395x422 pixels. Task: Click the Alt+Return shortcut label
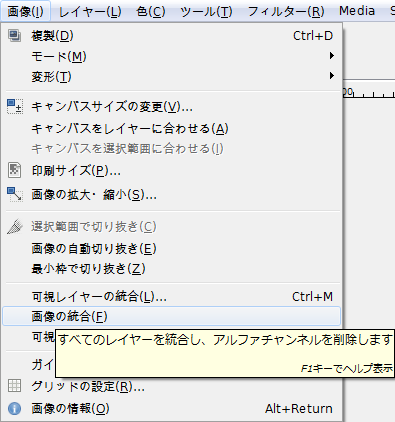click(299, 408)
